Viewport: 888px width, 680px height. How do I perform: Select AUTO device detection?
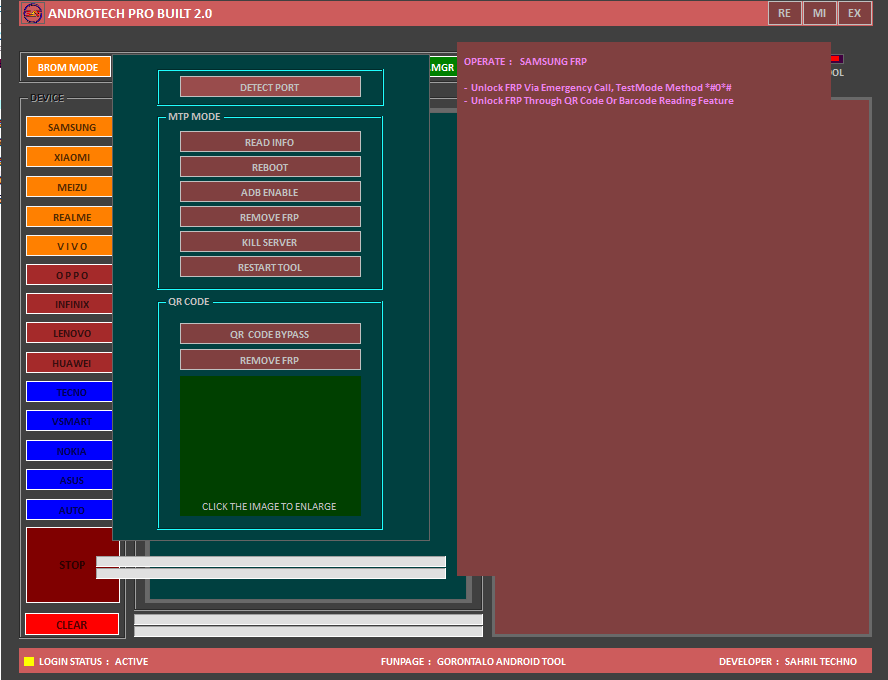(x=68, y=510)
